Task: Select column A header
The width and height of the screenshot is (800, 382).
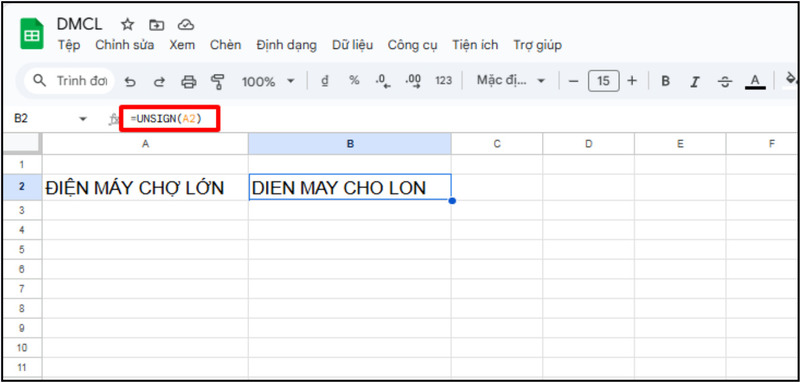Action: coord(145,144)
